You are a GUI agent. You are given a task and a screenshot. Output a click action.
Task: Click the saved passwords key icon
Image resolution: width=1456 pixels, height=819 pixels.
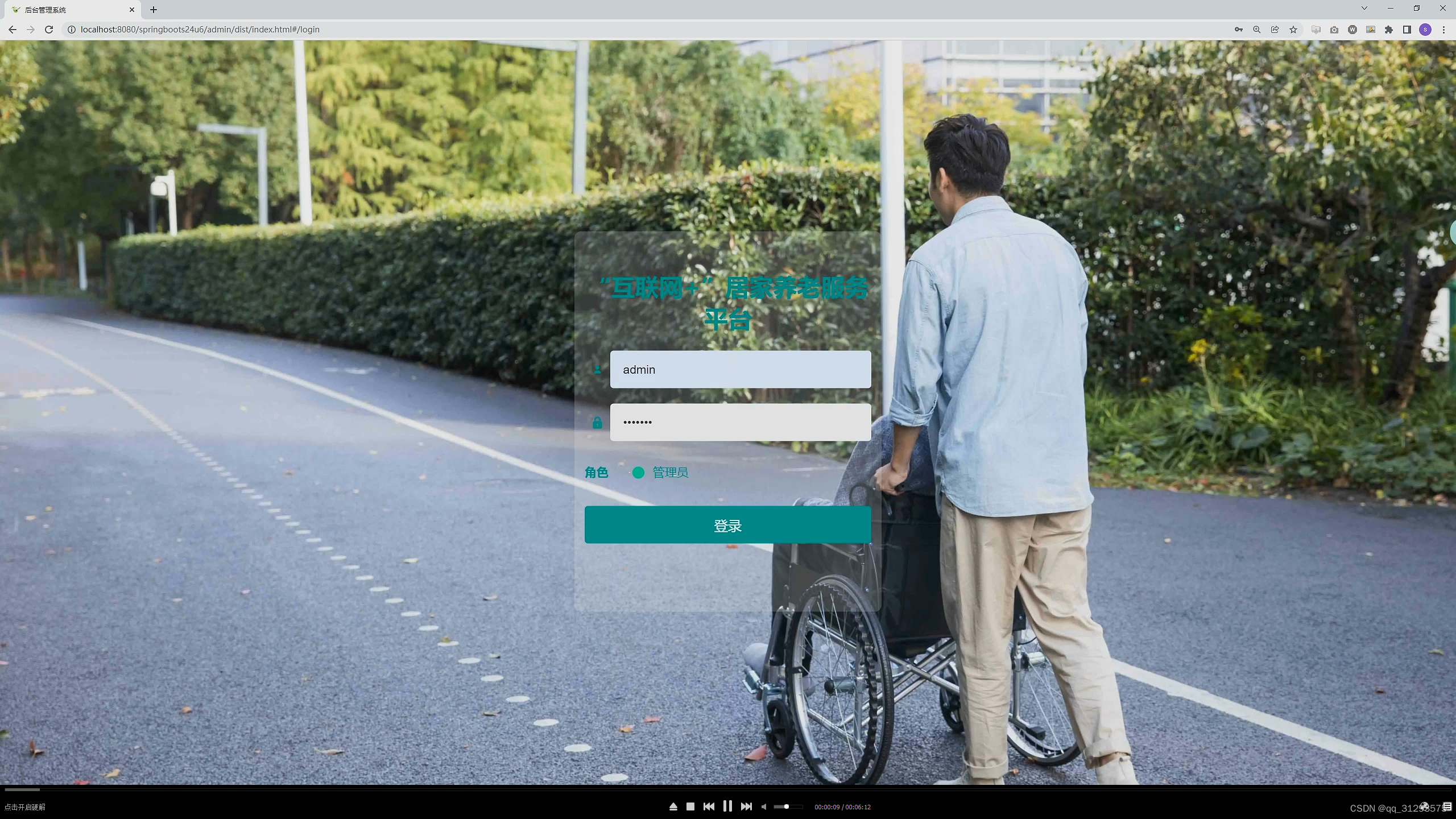coord(1238,30)
